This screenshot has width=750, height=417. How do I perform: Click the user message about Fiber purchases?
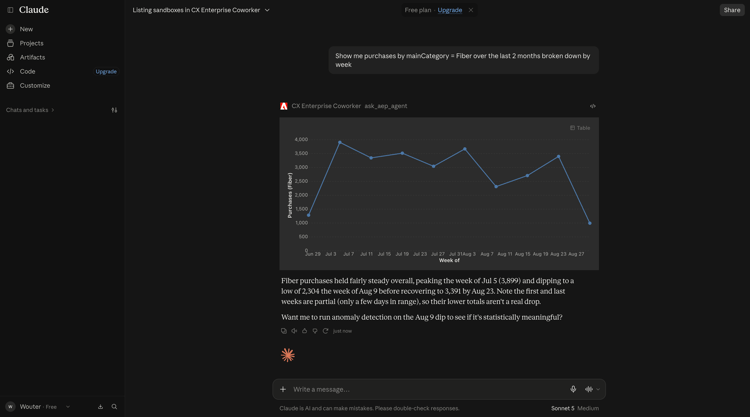[x=463, y=60]
